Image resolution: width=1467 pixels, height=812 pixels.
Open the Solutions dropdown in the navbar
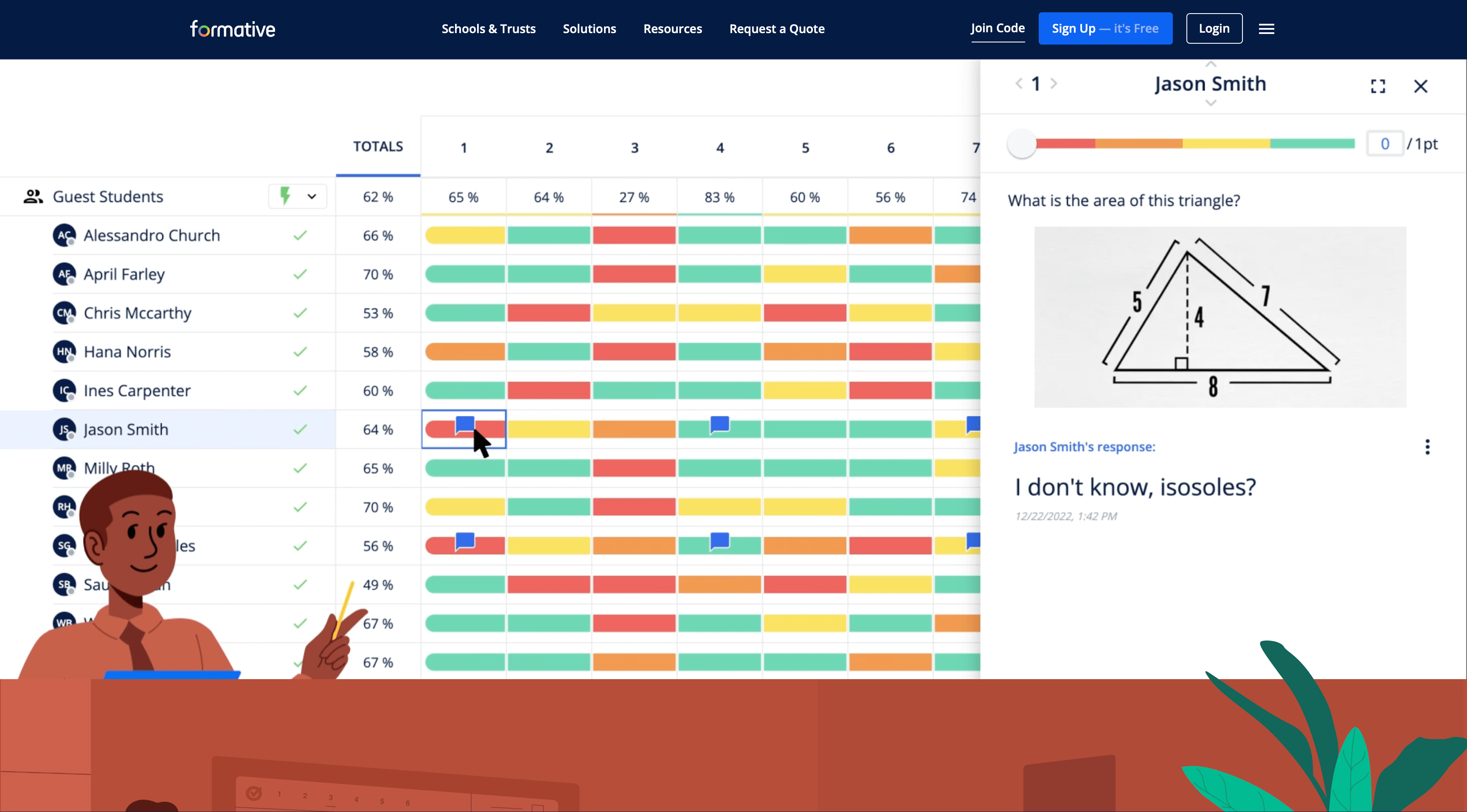click(x=590, y=28)
